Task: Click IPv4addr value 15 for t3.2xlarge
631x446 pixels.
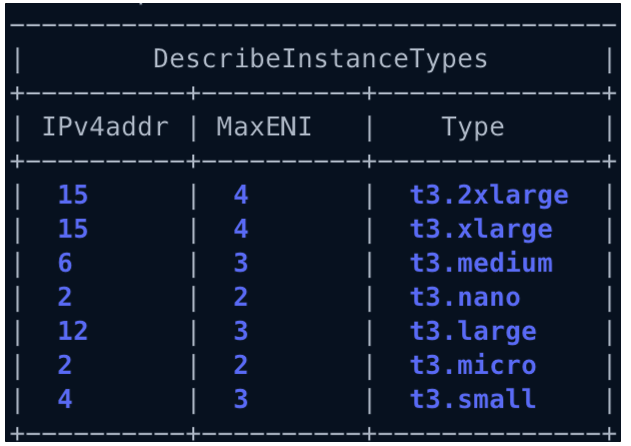Action: pos(73,195)
